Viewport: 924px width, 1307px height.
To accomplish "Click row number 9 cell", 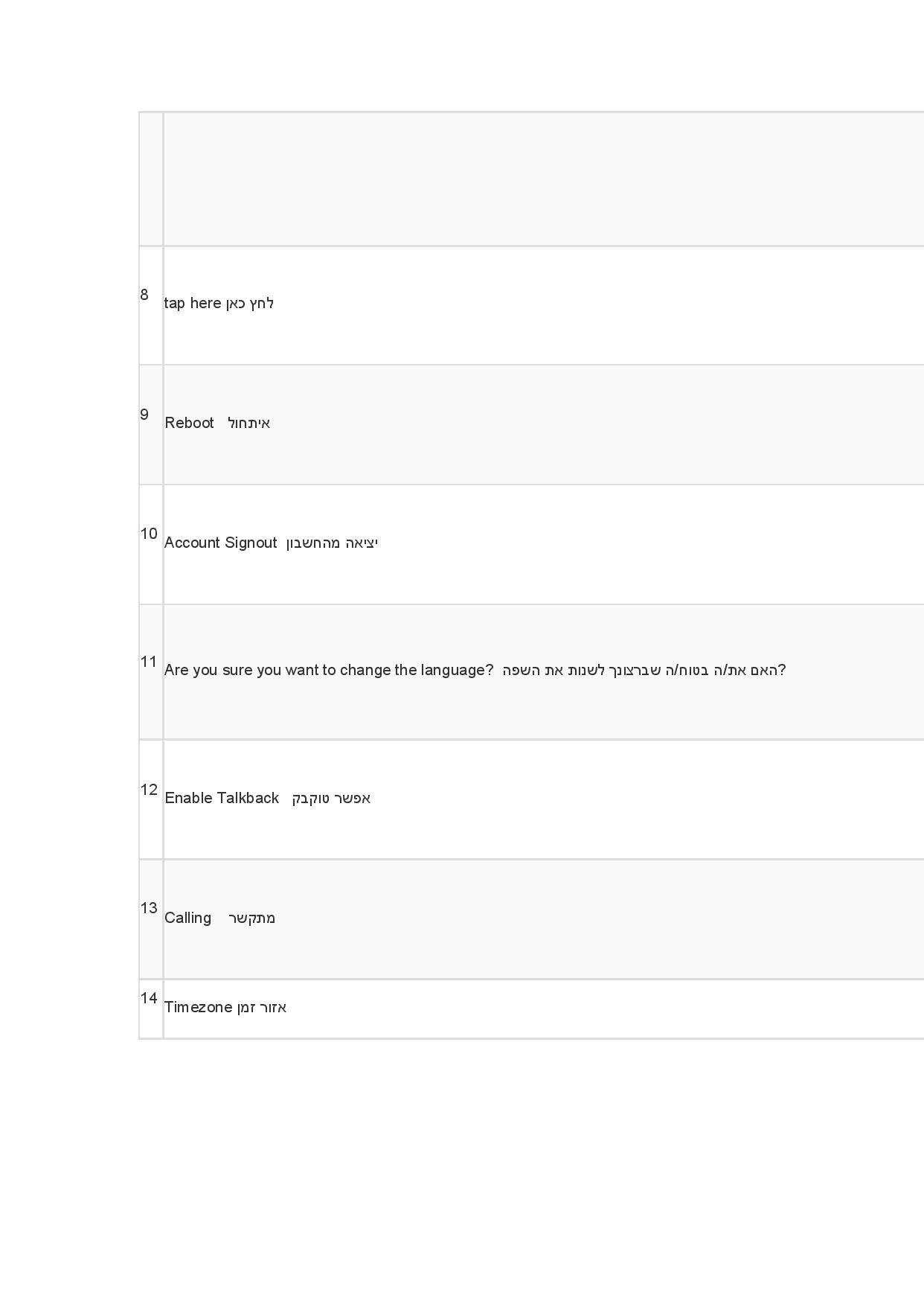I will click(151, 425).
